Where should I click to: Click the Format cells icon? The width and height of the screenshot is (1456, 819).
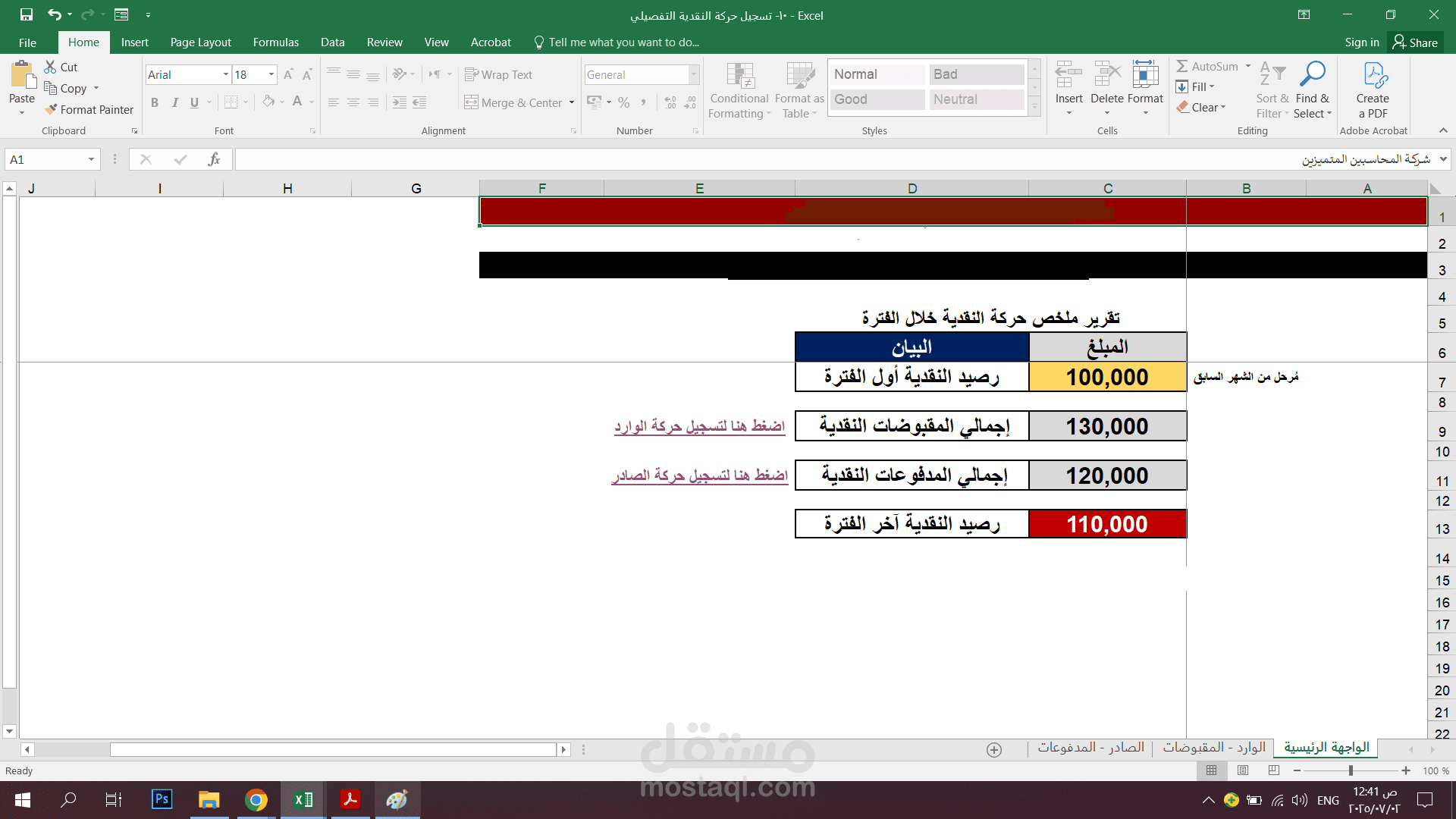pyautogui.click(x=1145, y=76)
